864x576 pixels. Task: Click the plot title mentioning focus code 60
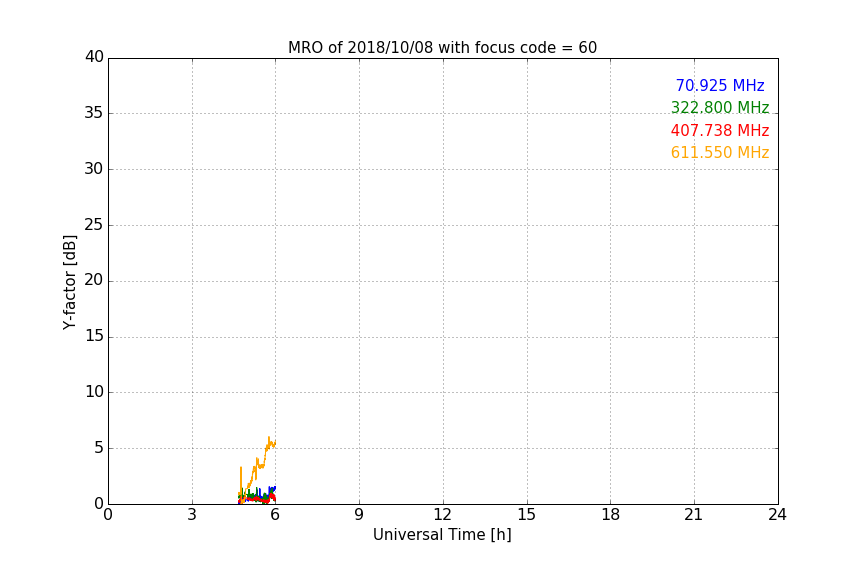pyautogui.click(x=442, y=48)
